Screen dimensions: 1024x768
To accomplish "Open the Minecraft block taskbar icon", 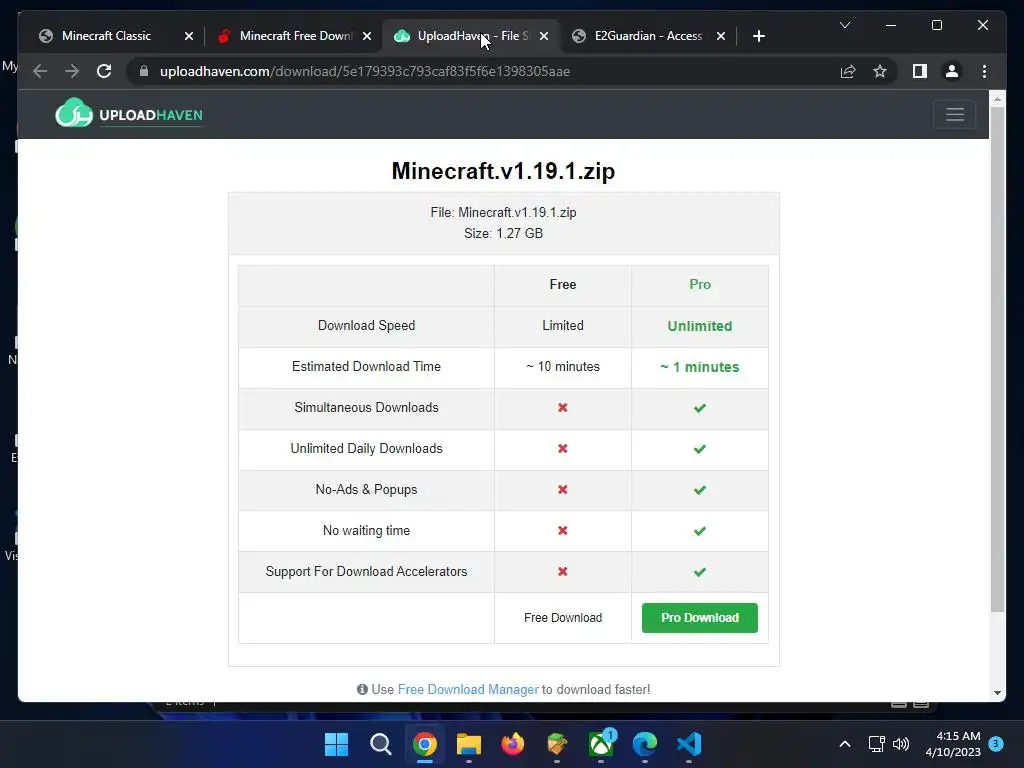I will point(556,744).
